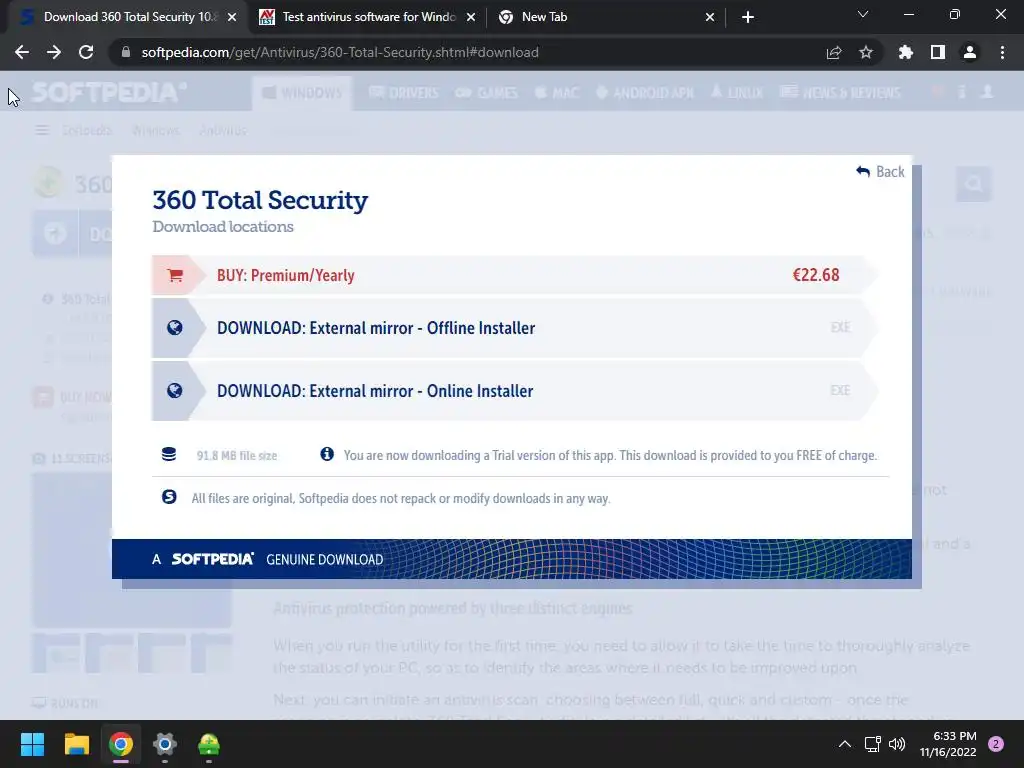The width and height of the screenshot is (1024, 768).
Task: Switch to the New Tab tab
Action: (606, 17)
